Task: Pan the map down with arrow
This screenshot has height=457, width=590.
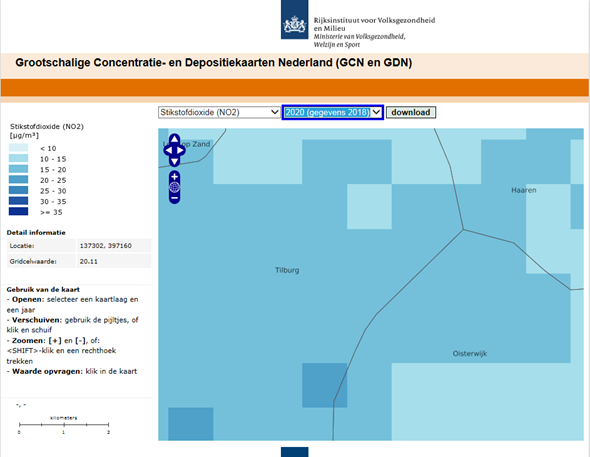Action: [174, 162]
